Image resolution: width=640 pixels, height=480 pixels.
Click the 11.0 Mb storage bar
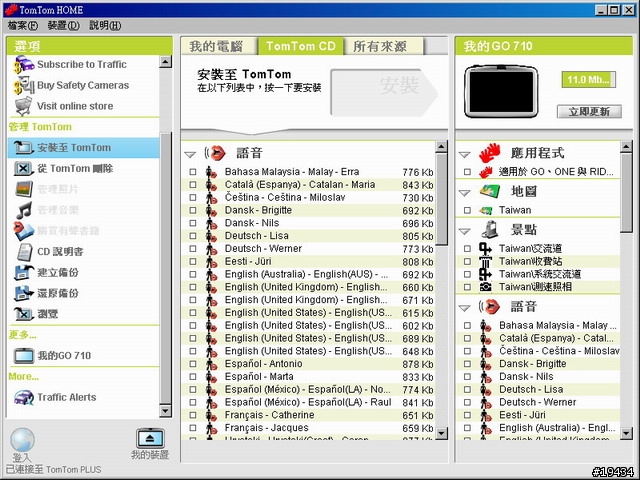[589, 79]
